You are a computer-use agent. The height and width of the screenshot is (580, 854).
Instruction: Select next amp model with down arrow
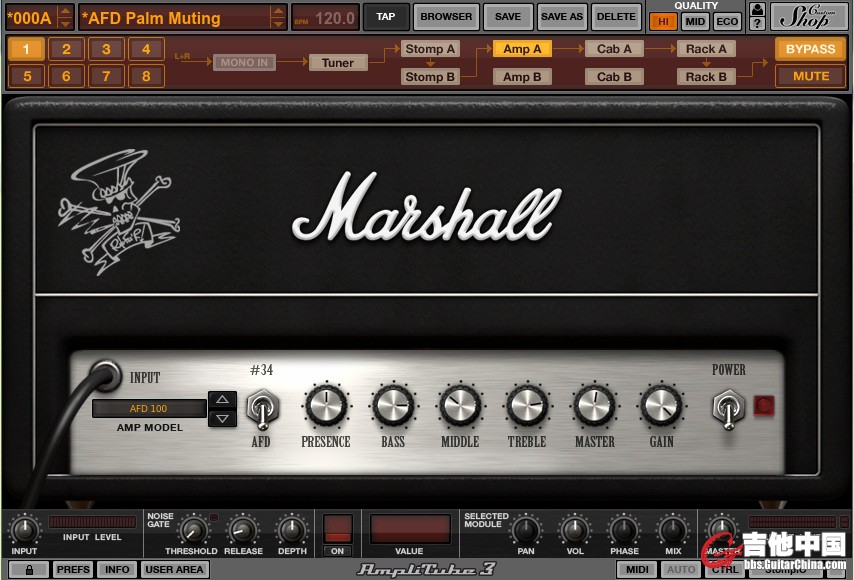pyautogui.click(x=222, y=418)
